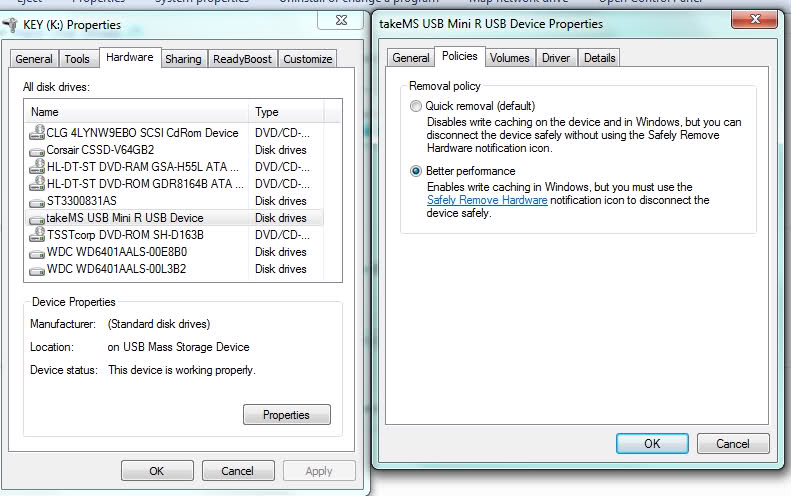The image size is (791, 496).
Task: Open the Driver tab
Action: pyautogui.click(x=556, y=58)
